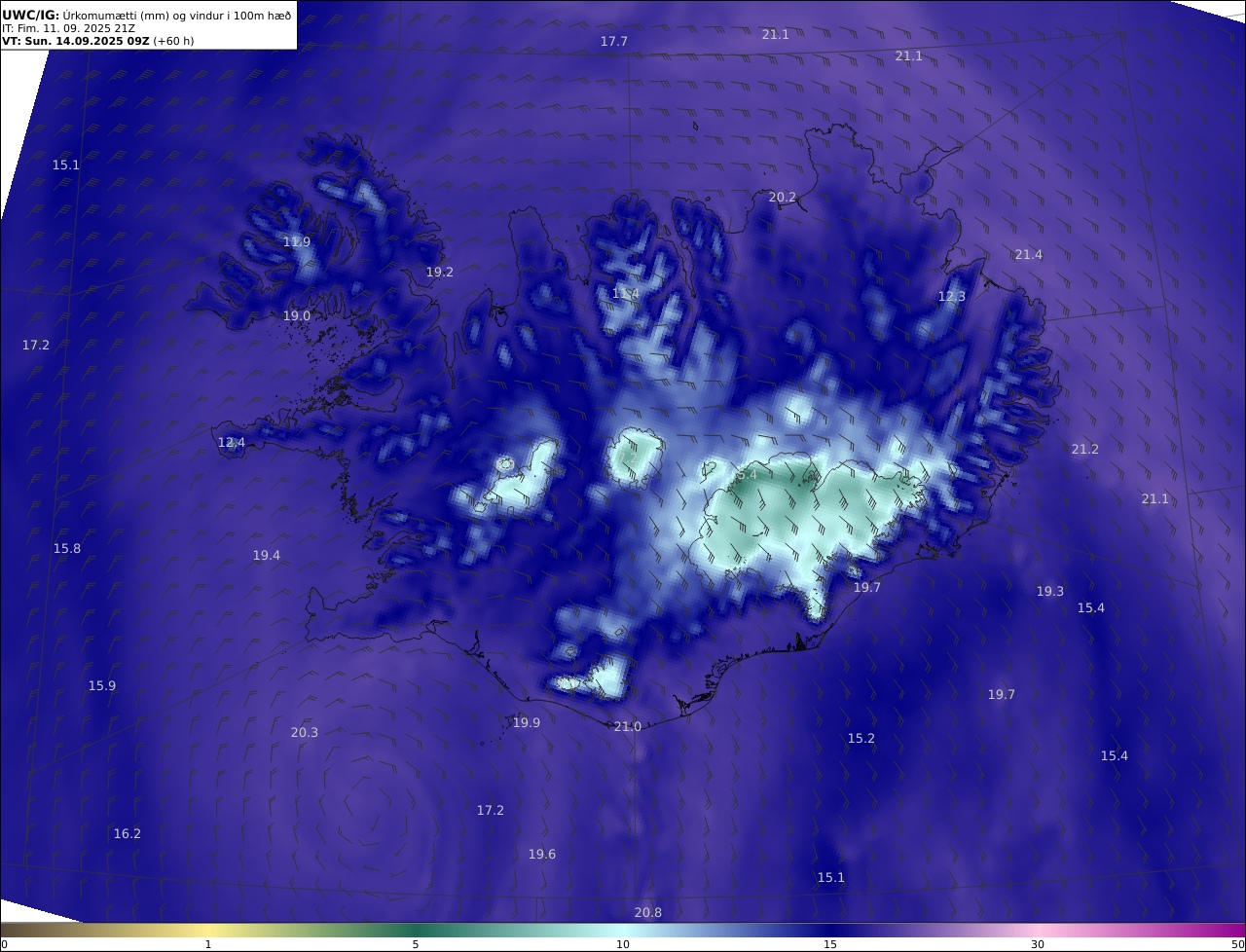The width and height of the screenshot is (1246, 952).
Task: Click the wind value 16.2
Action: (x=128, y=834)
